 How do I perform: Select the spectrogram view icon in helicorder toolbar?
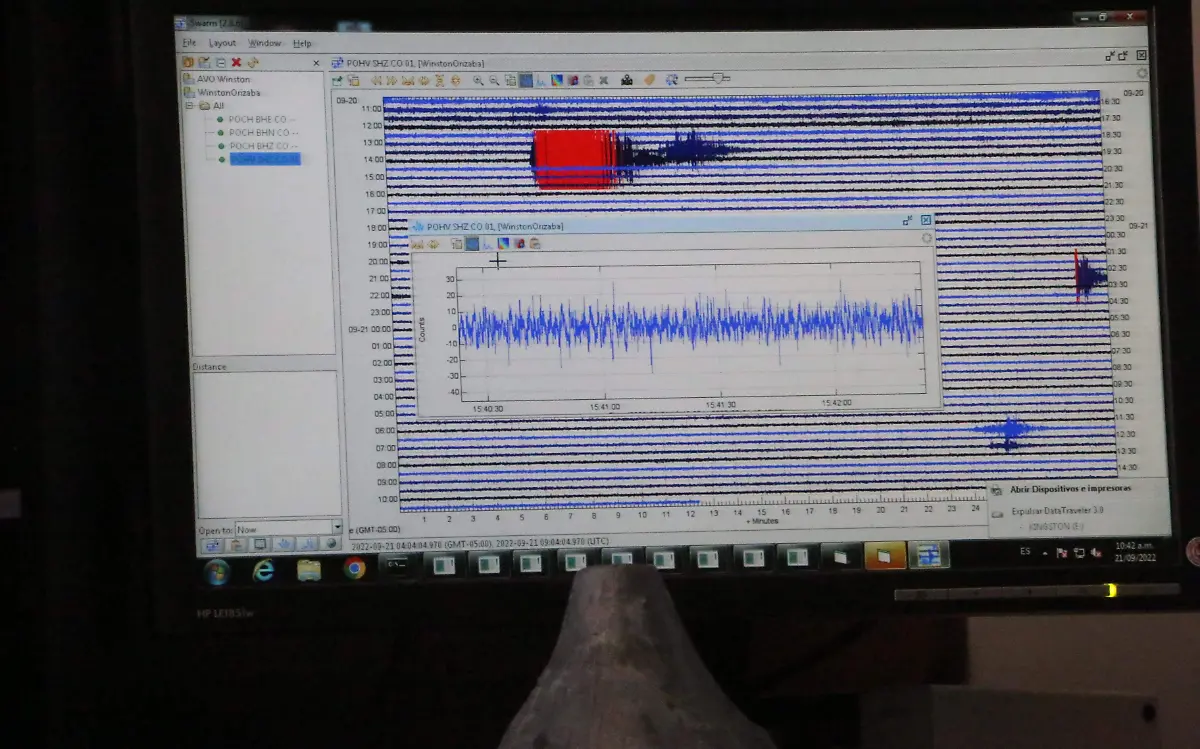(x=558, y=80)
